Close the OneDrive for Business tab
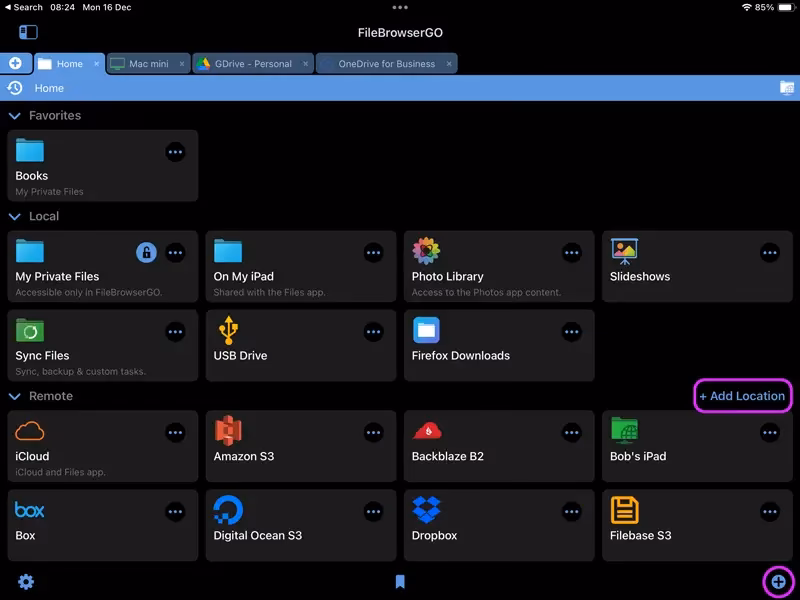This screenshot has width=800, height=600. coord(450,64)
